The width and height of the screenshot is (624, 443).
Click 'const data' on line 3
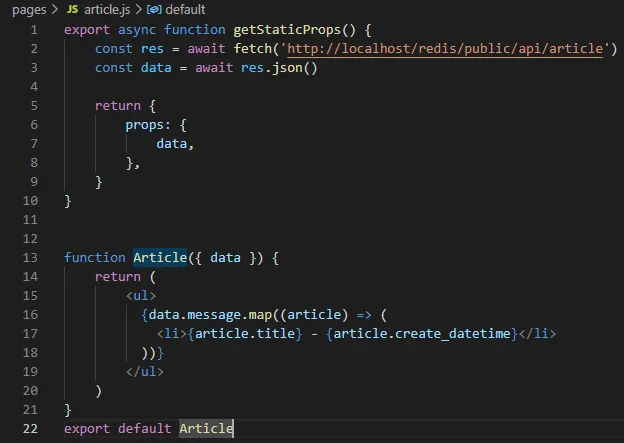point(133,68)
